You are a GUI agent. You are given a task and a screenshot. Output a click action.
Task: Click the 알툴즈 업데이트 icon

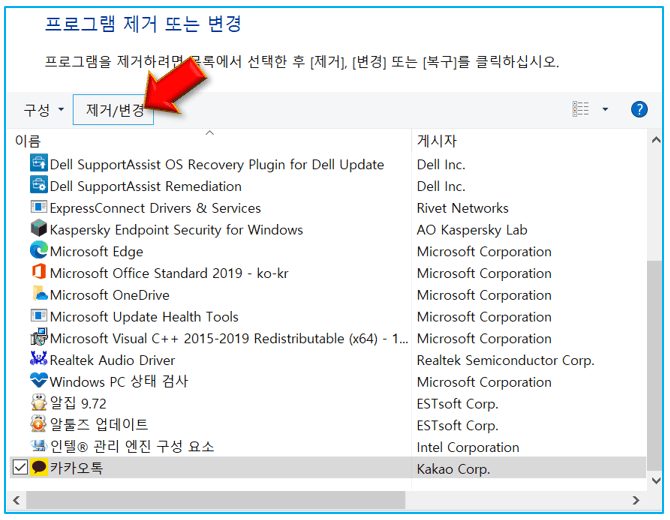pos(38,423)
